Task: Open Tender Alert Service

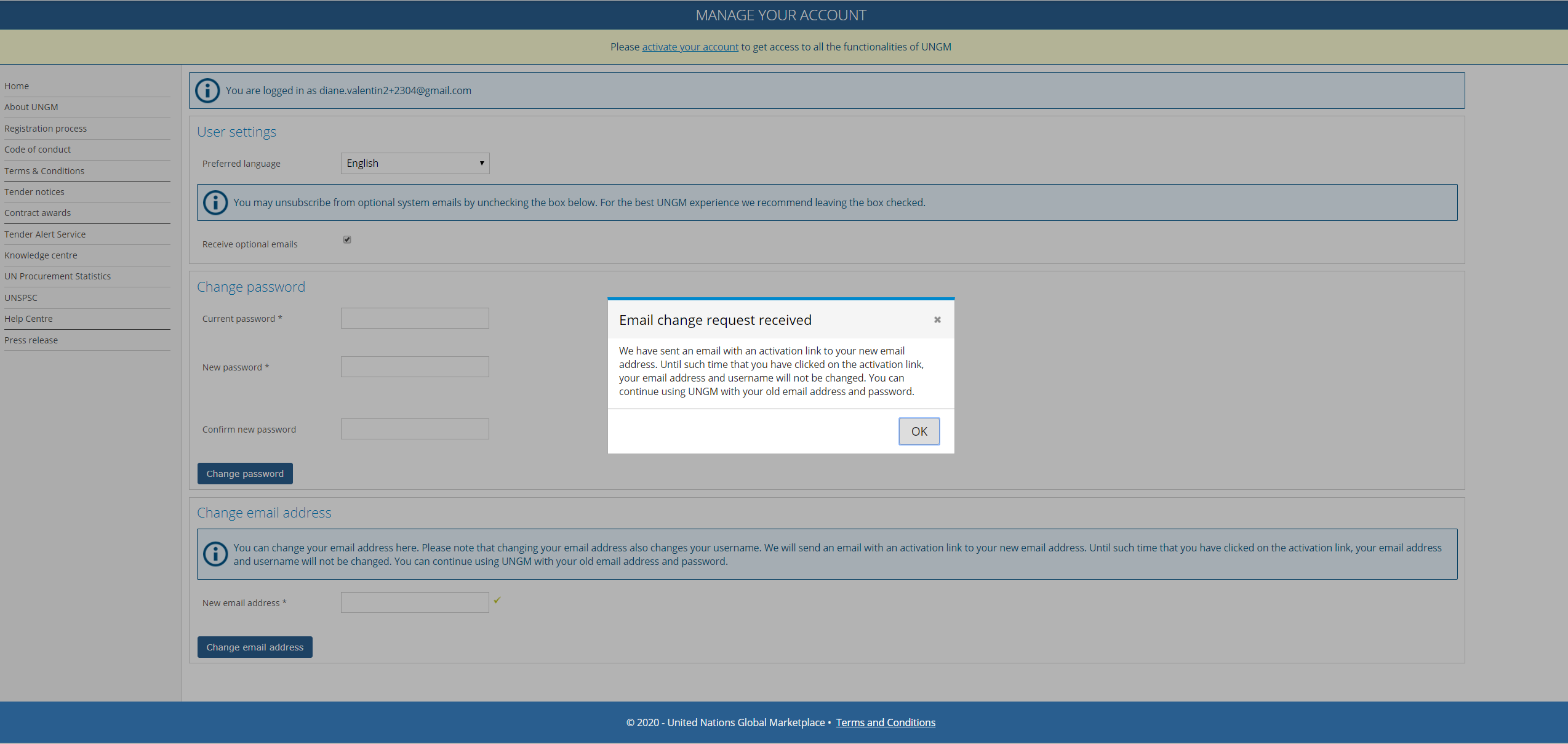Action: click(45, 234)
